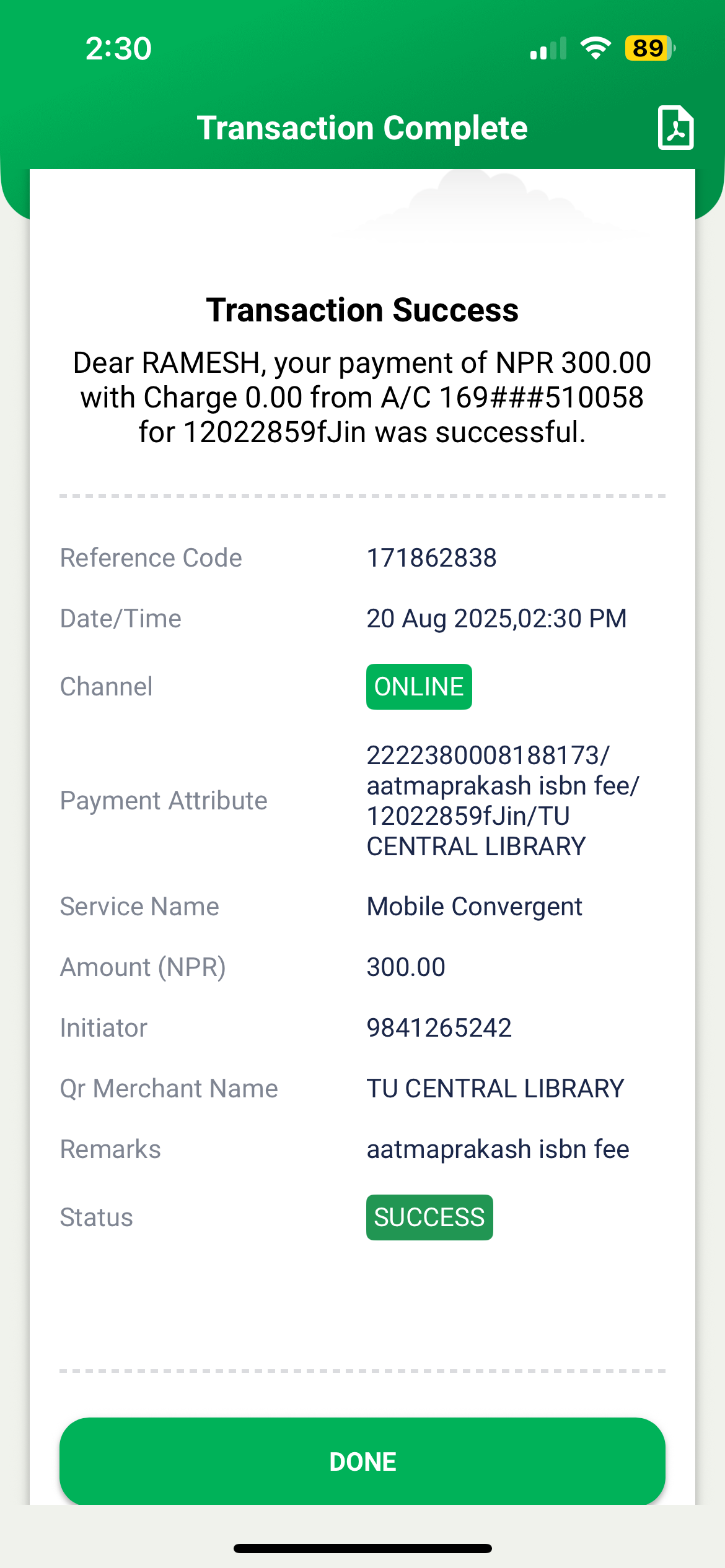Tap the Dear RAMESH payment message
The image size is (725, 1568).
point(362,398)
